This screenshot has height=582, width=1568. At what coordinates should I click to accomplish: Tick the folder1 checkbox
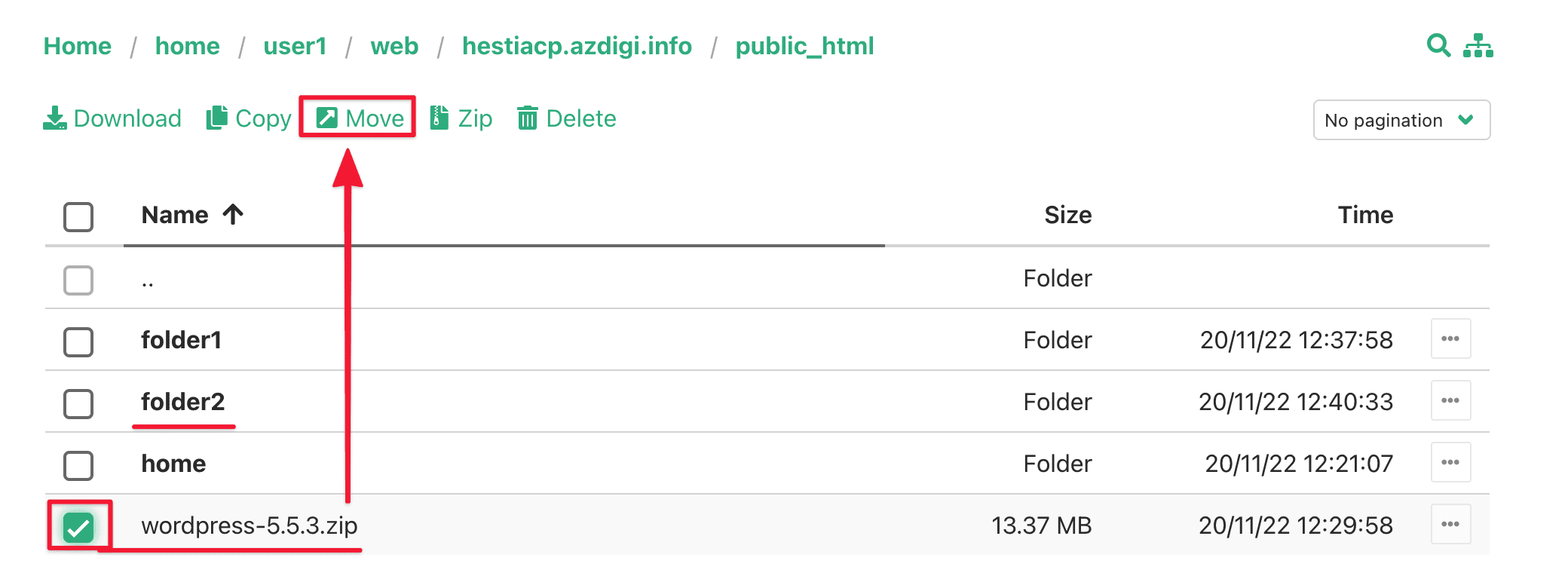(x=78, y=342)
